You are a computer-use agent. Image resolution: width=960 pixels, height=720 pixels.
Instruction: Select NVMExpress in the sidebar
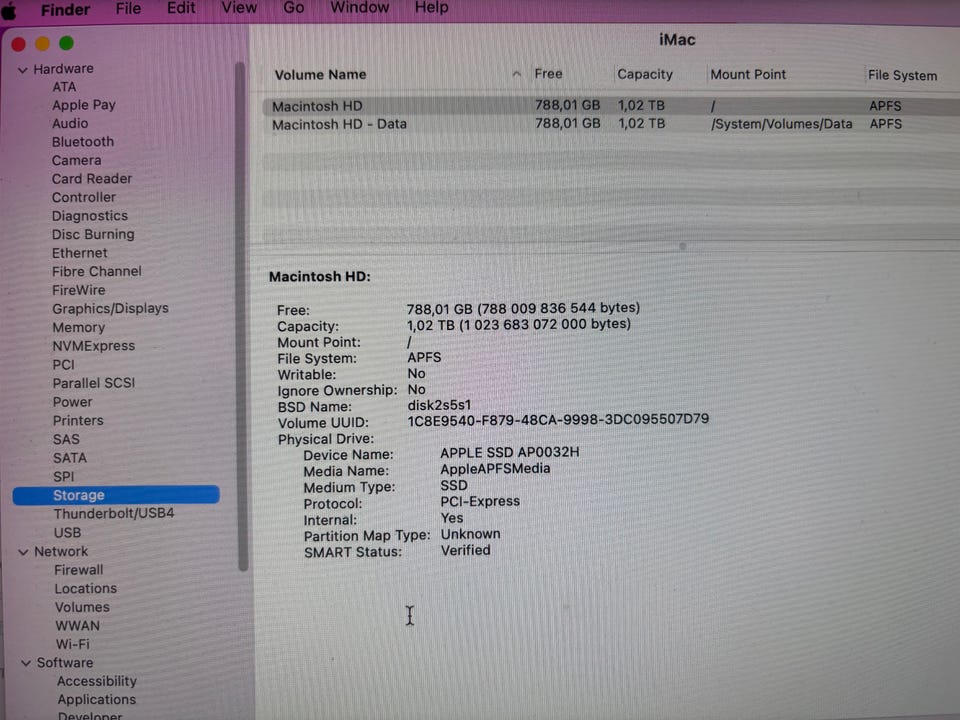[x=94, y=346]
